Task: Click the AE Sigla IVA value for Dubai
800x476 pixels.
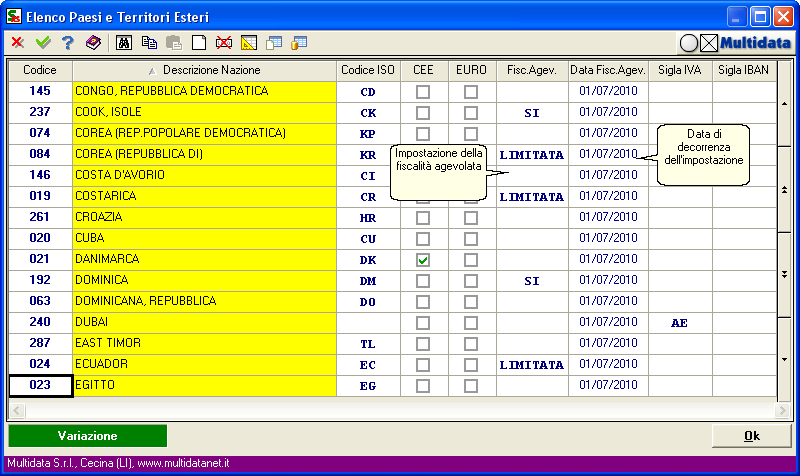Action: coord(679,323)
